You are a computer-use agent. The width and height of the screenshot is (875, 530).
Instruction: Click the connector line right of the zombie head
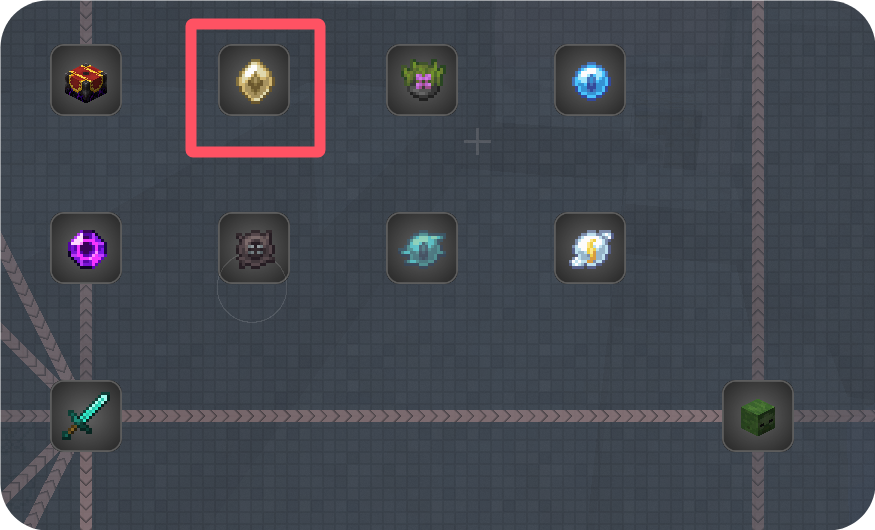tap(834, 416)
